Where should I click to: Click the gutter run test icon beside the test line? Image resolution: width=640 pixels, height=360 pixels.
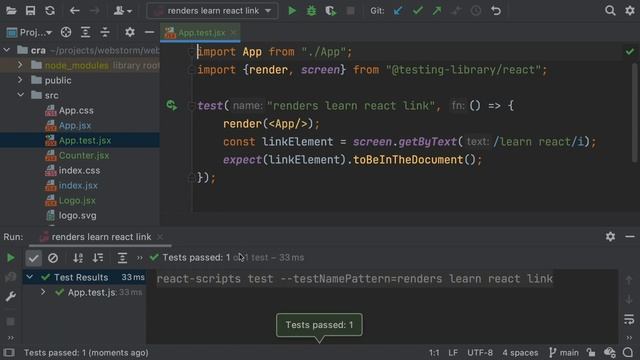pos(172,106)
